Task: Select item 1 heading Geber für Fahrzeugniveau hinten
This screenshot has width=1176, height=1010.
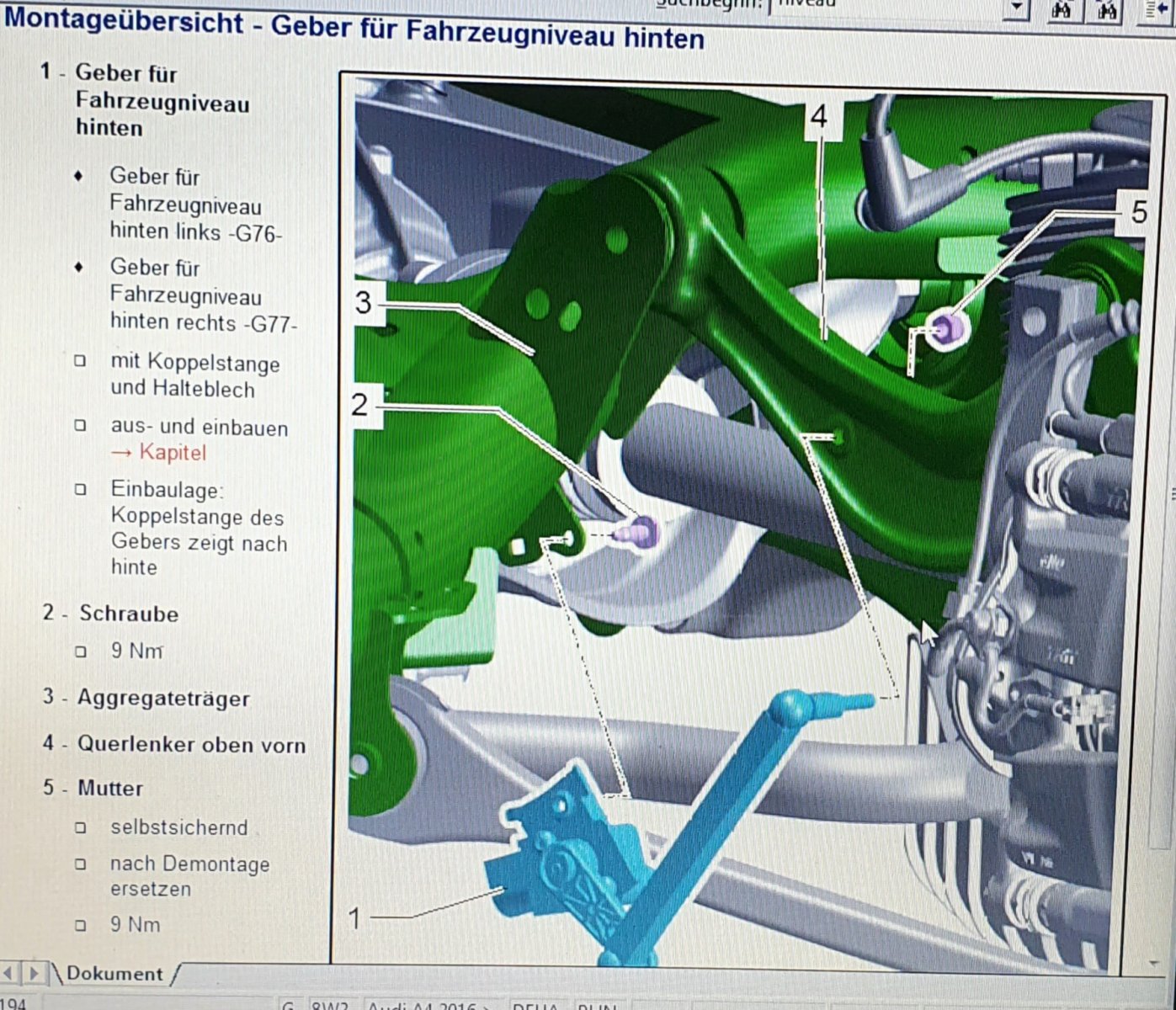Action: pyautogui.click(x=162, y=100)
